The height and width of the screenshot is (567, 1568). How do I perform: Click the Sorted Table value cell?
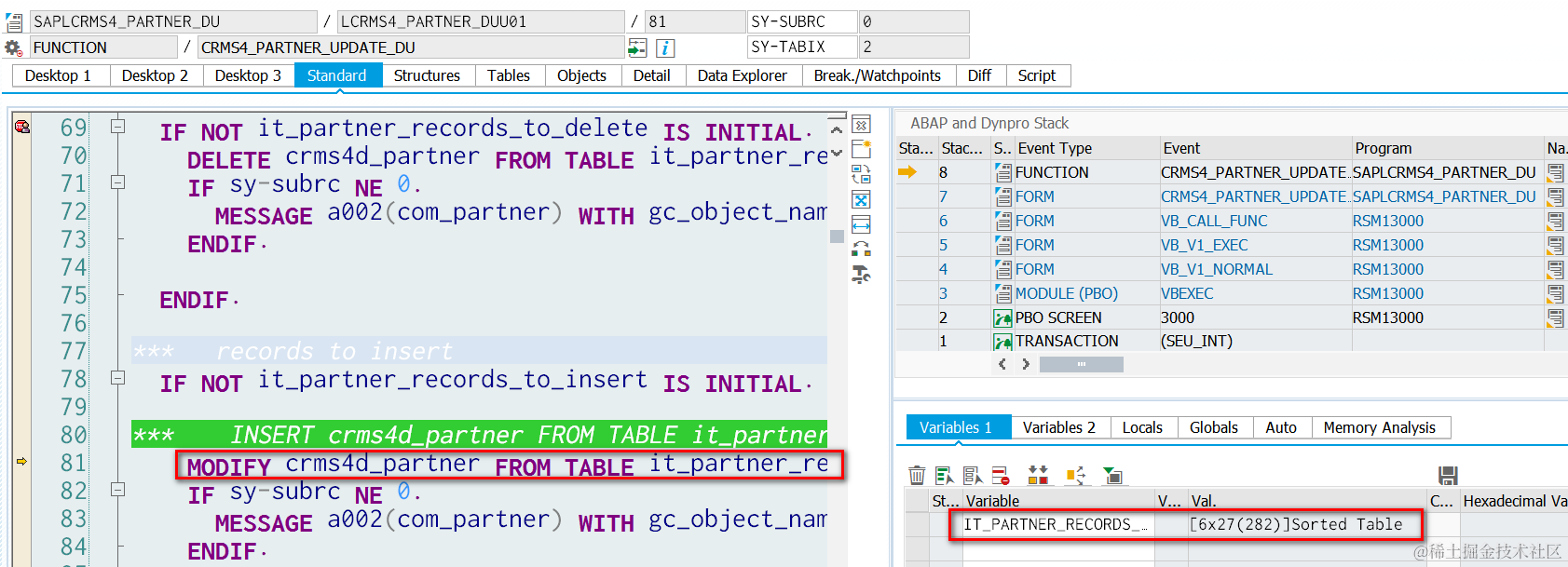click(1308, 525)
